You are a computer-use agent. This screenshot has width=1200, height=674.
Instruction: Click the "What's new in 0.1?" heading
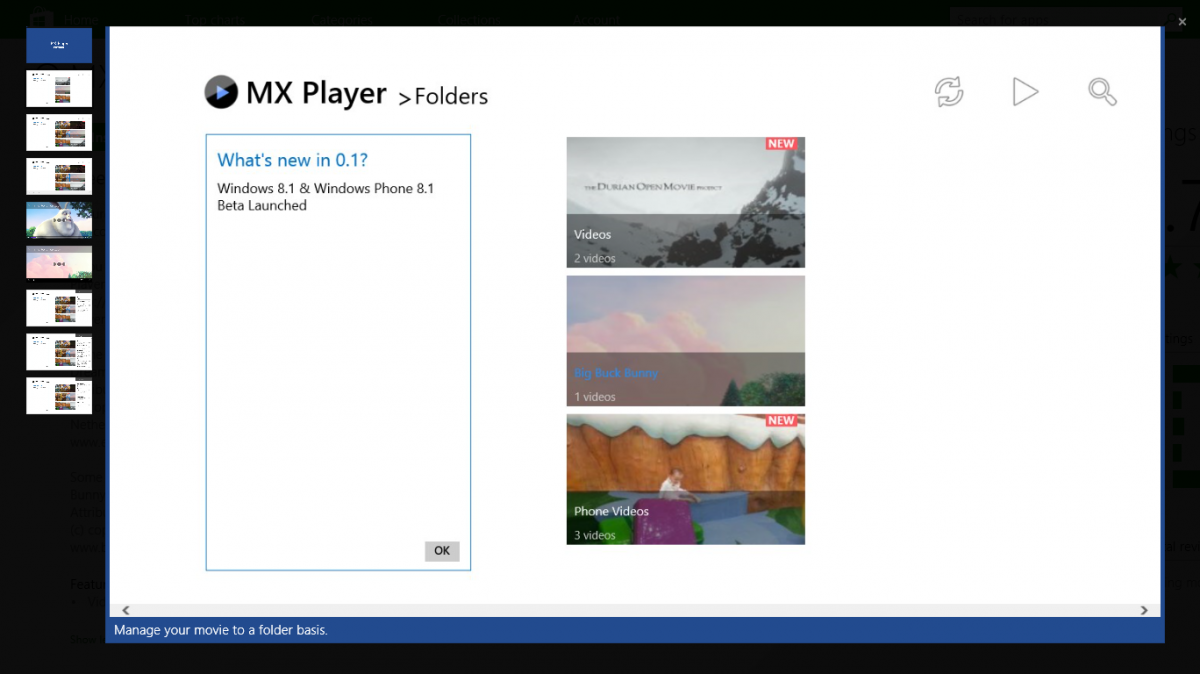click(293, 160)
